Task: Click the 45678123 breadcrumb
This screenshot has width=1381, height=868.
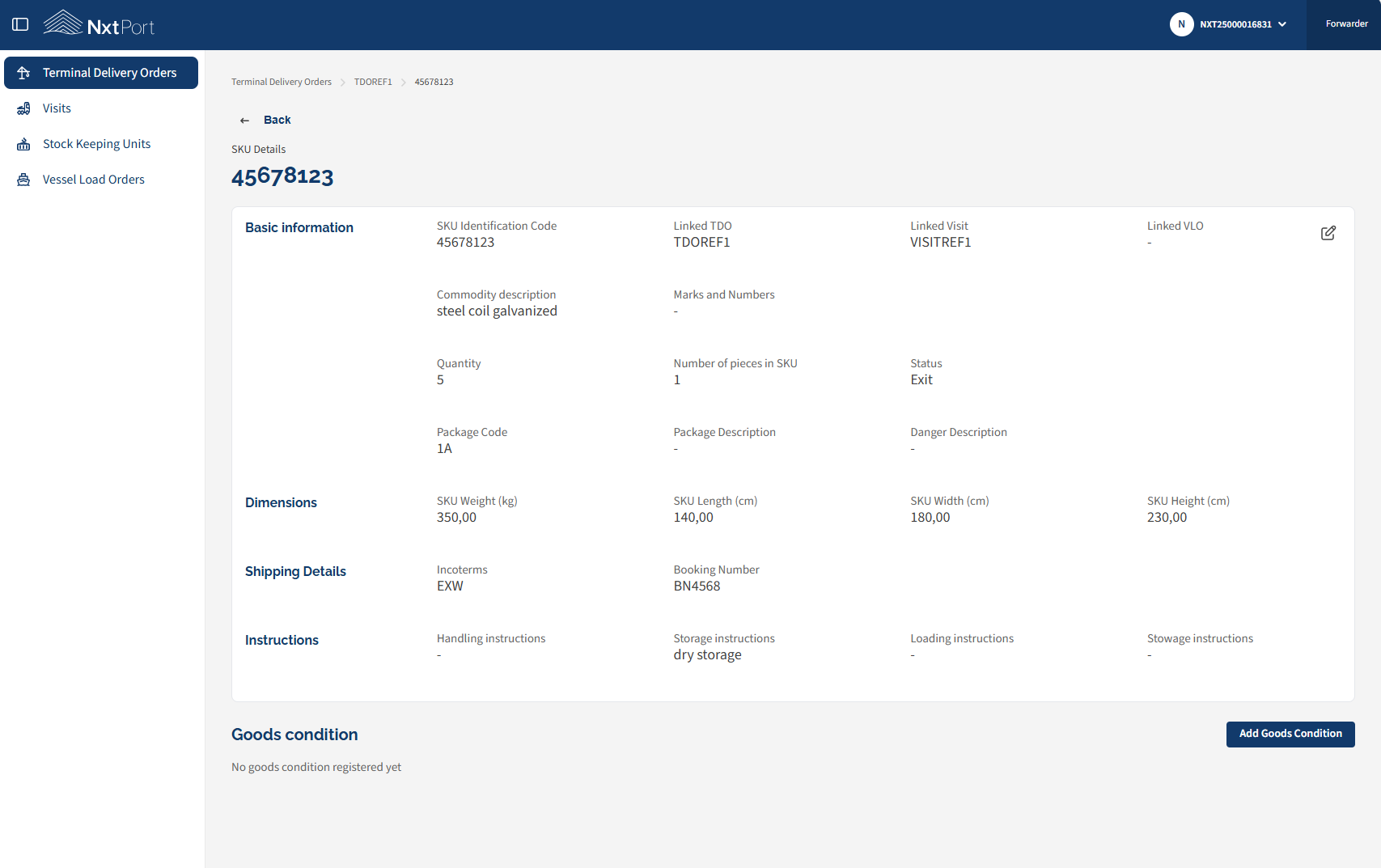Action: pos(434,82)
